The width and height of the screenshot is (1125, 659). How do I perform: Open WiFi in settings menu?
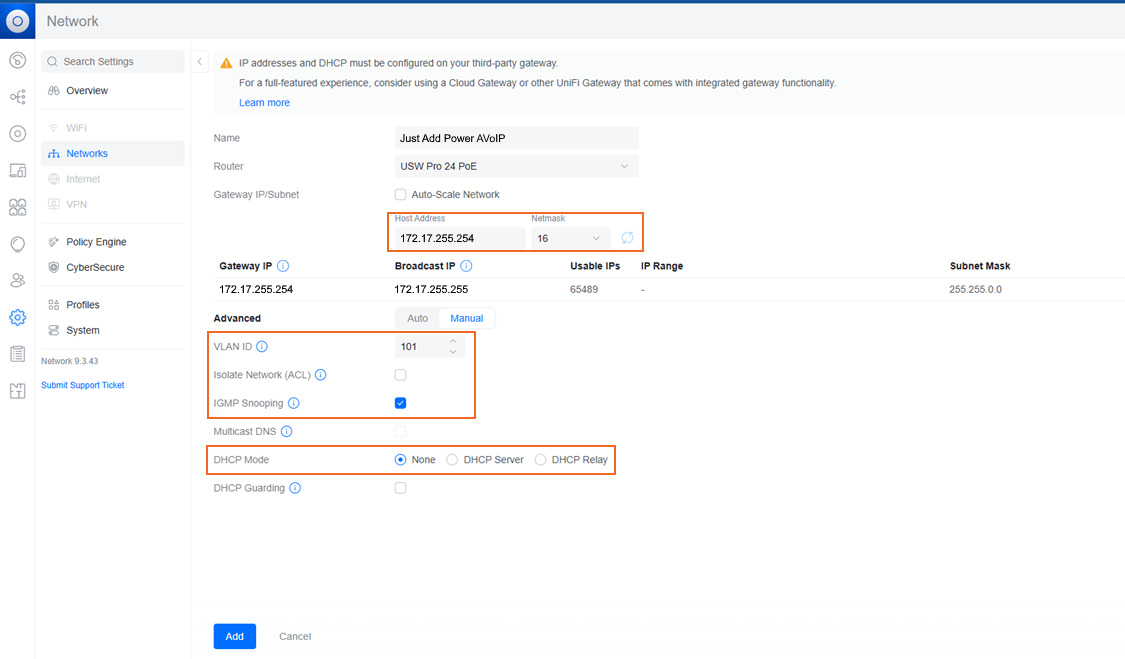point(113,128)
